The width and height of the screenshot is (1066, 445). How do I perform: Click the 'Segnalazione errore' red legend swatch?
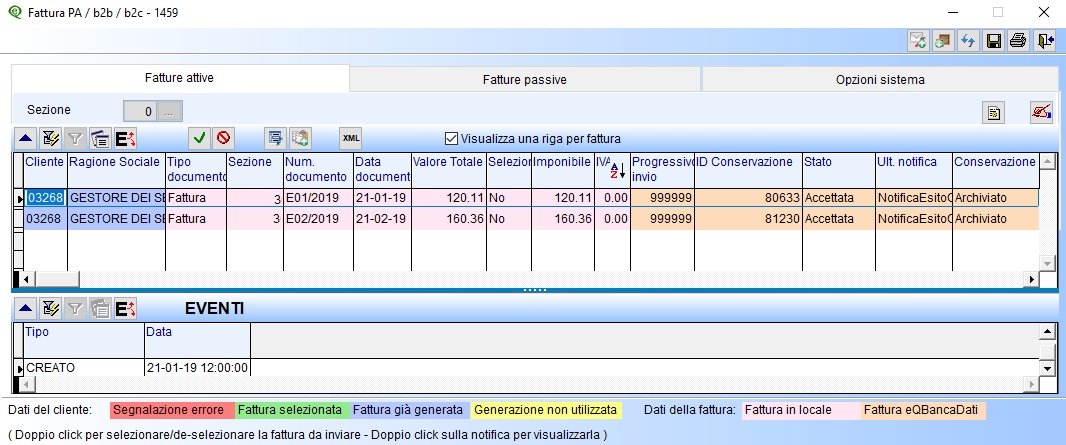point(171,410)
